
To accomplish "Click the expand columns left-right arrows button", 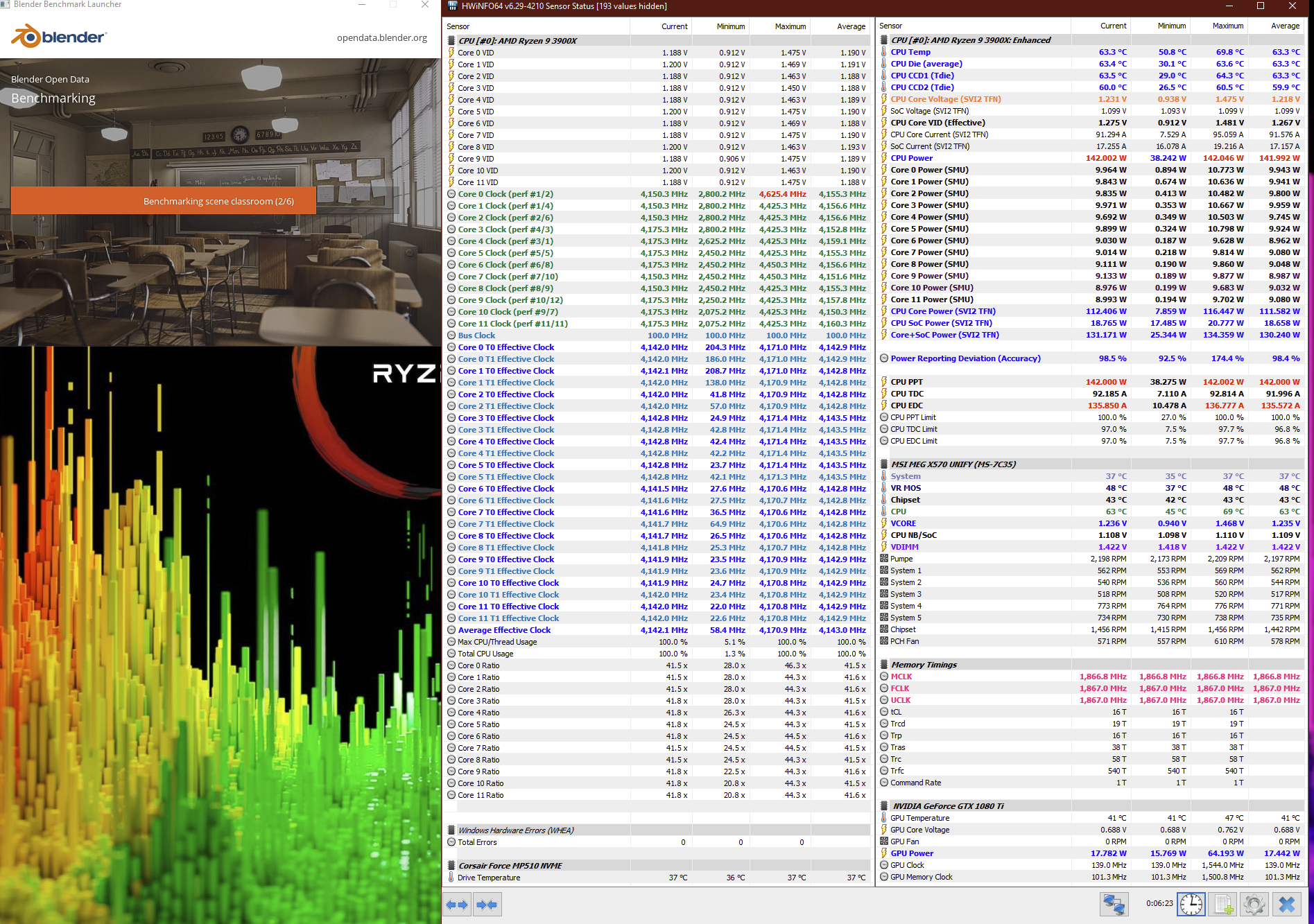I will coord(457,905).
